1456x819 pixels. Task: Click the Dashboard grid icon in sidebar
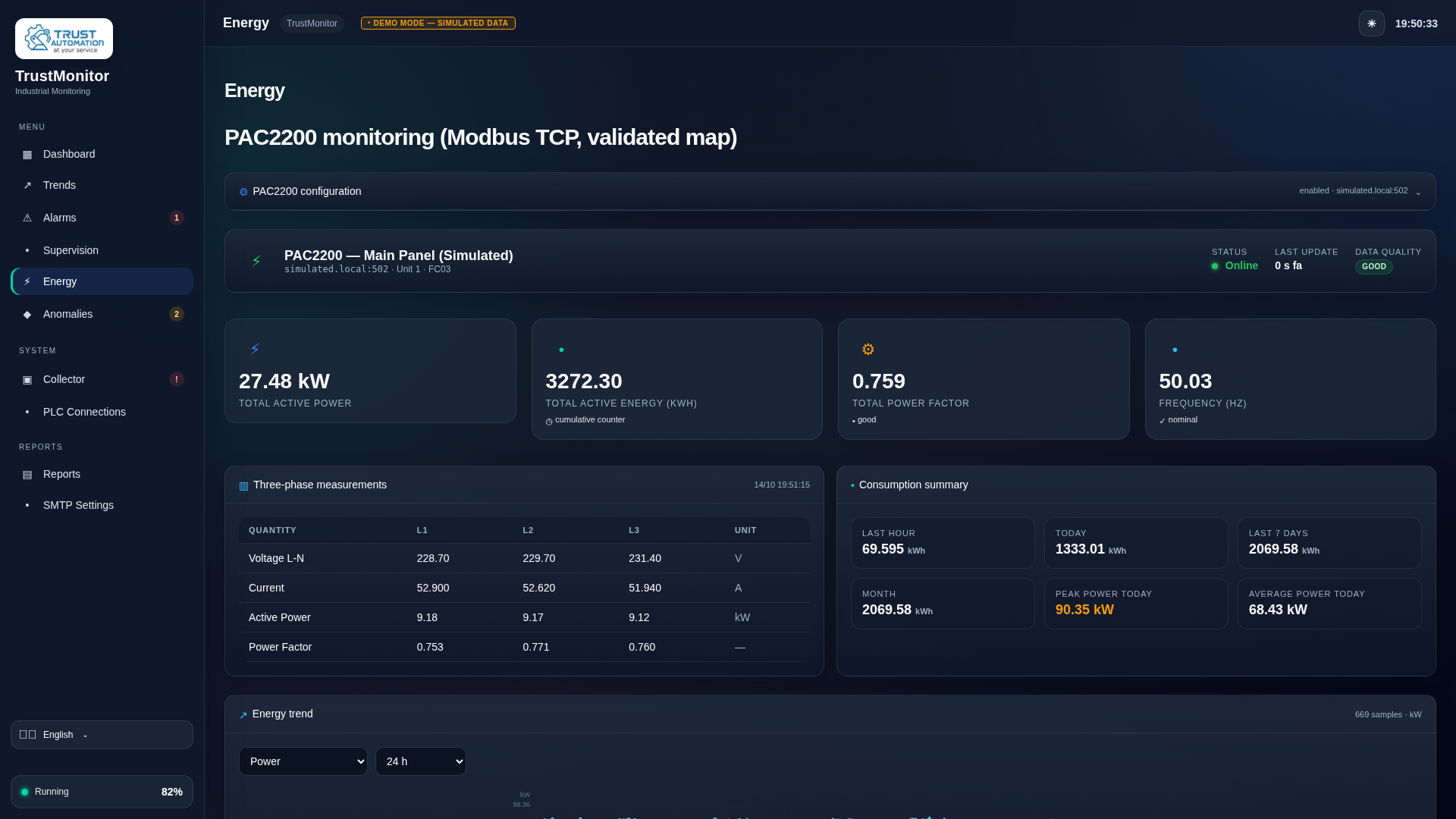click(27, 154)
